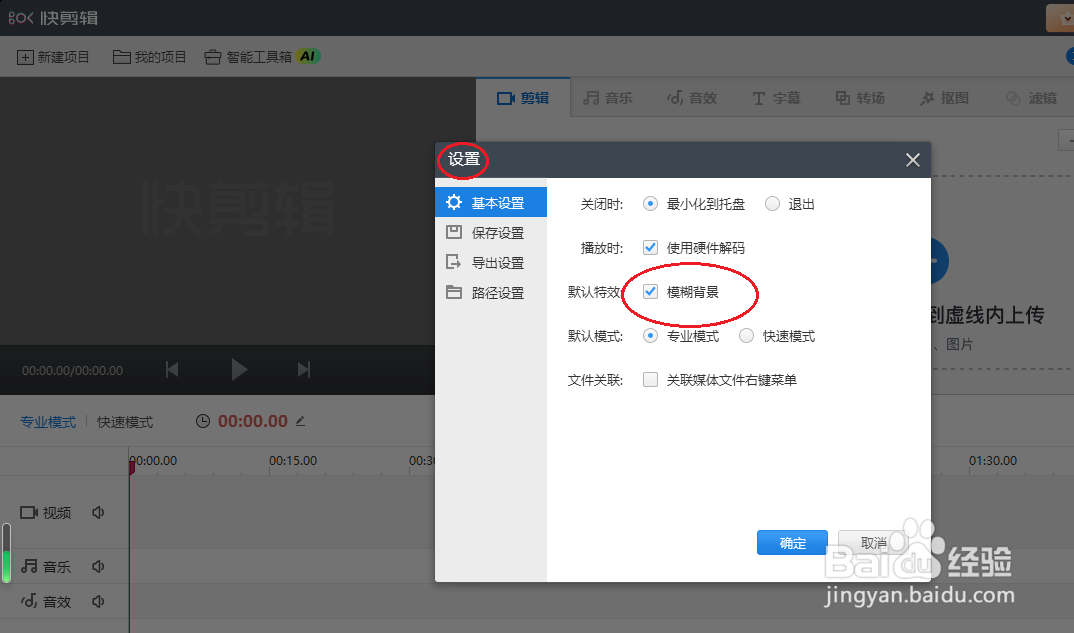This screenshot has height=633, width=1074.
Task: Close the 设置 dialog with X
Action: pyautogui.click(x=912, y=160)
